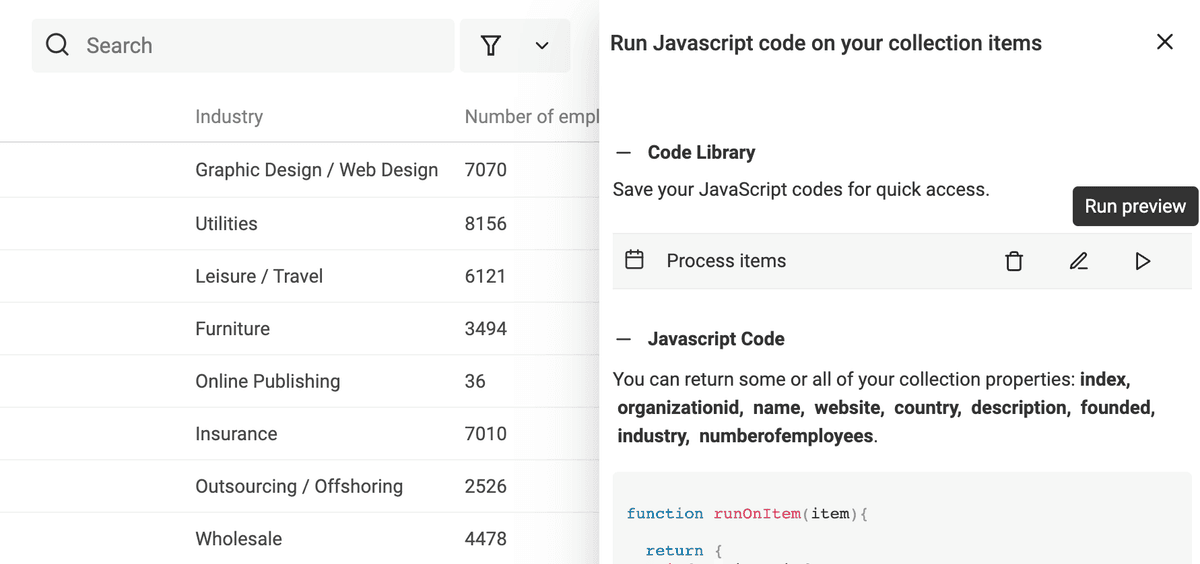Click employee count 7070
1200x564 pixels.
[x=486, y=170]
